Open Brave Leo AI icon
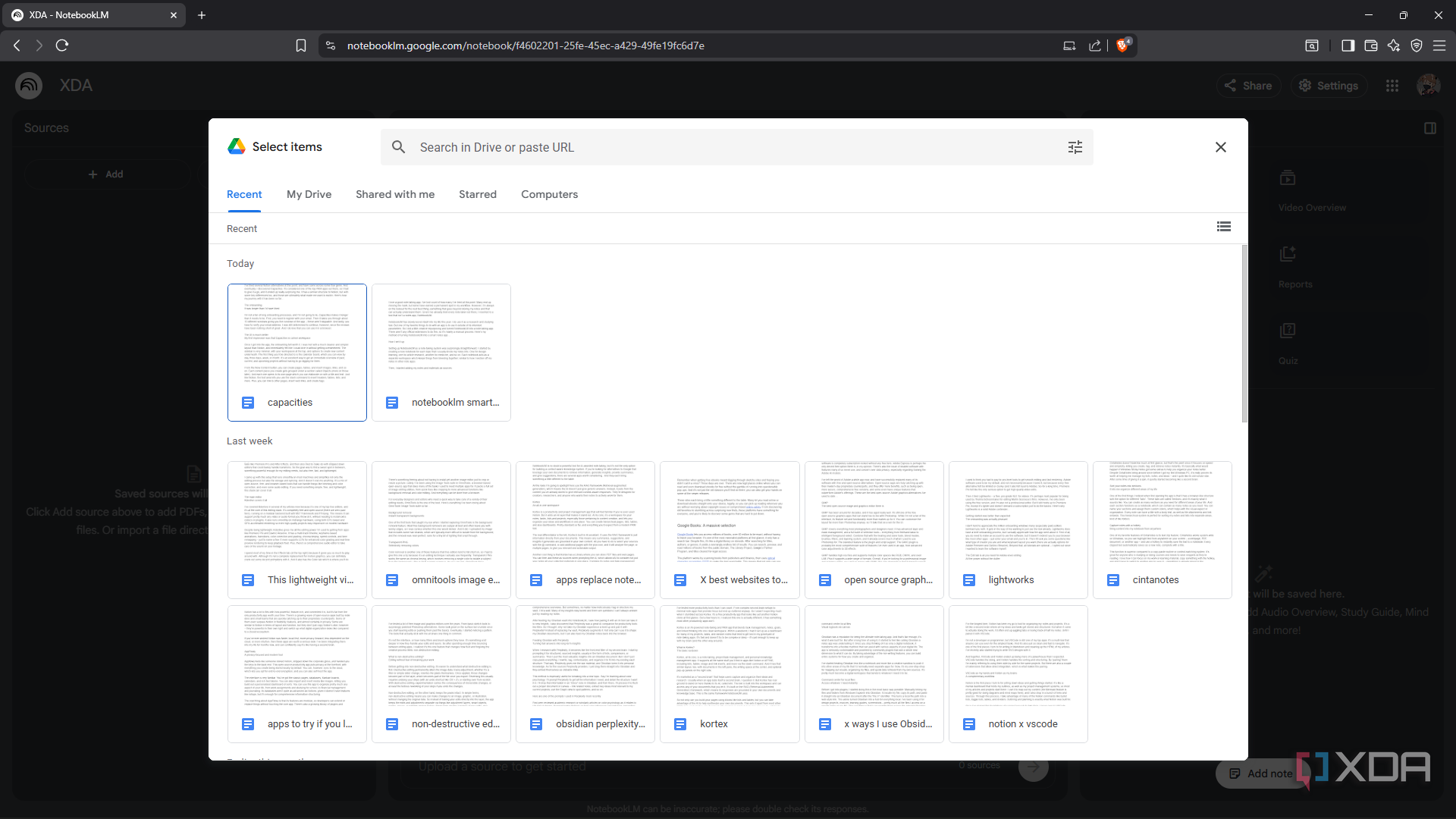 (1394, 45)
